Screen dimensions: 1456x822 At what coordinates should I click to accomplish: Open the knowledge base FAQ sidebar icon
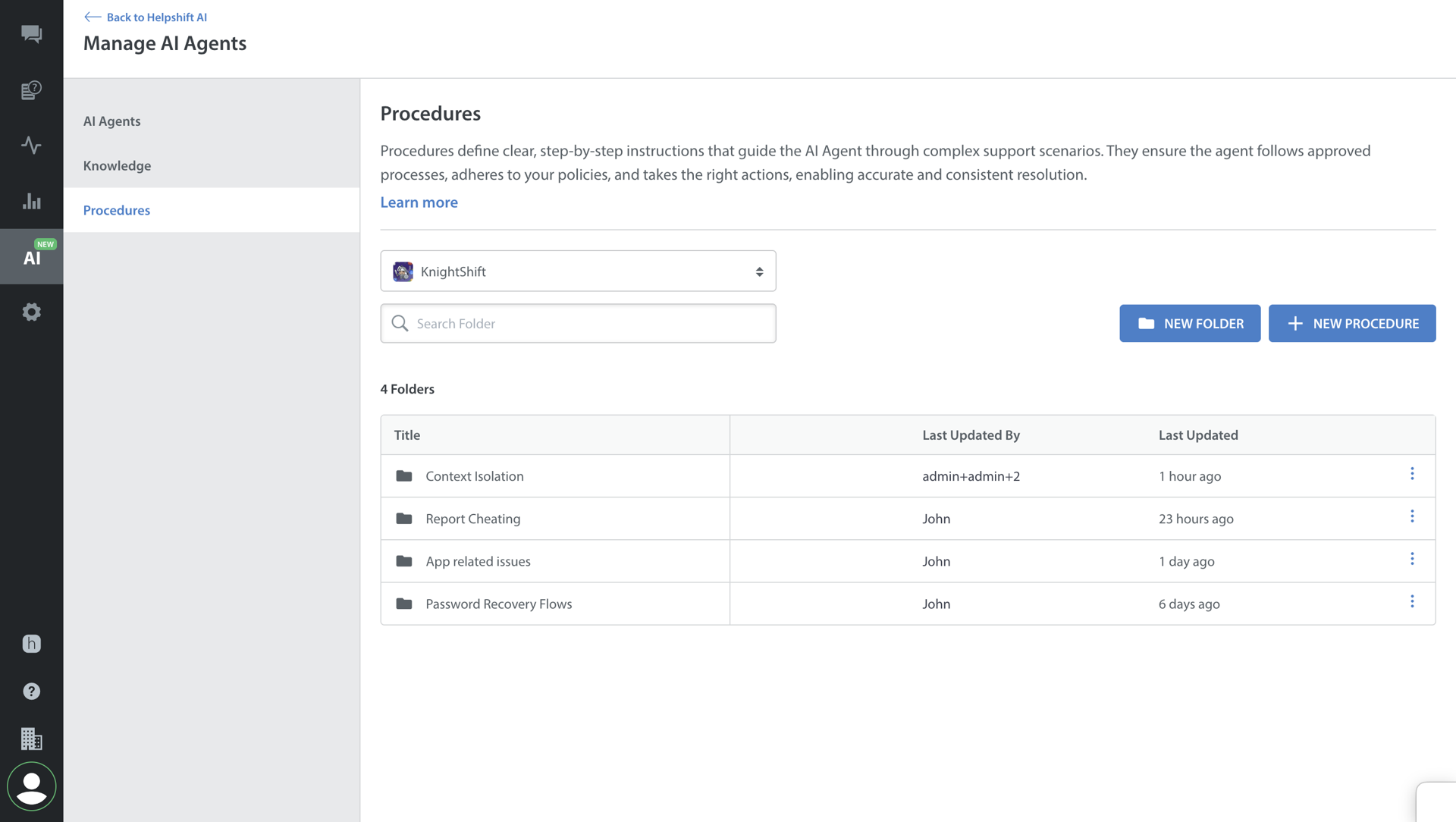31,90
